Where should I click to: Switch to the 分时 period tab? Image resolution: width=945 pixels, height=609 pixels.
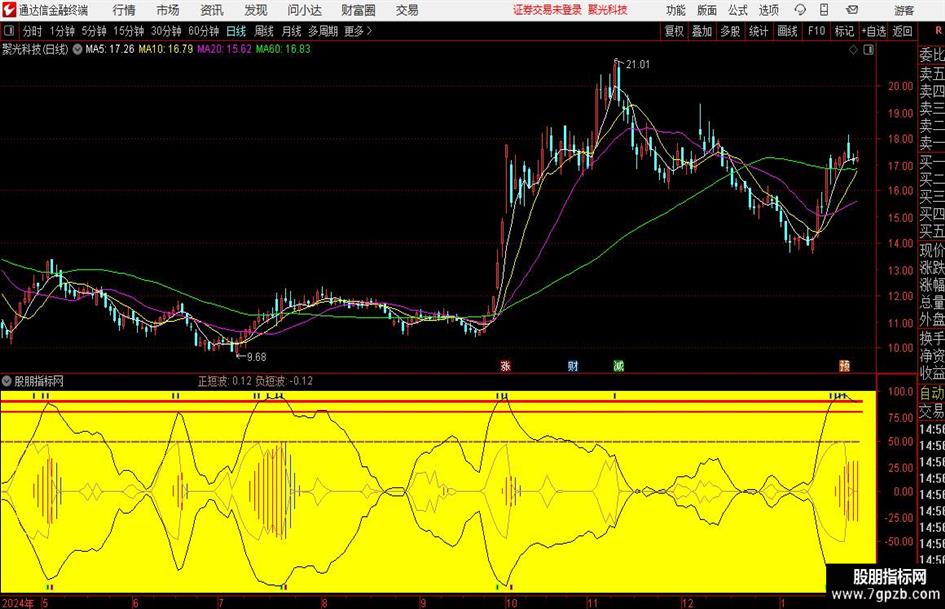pyautogui.click(x=32, y=31)
